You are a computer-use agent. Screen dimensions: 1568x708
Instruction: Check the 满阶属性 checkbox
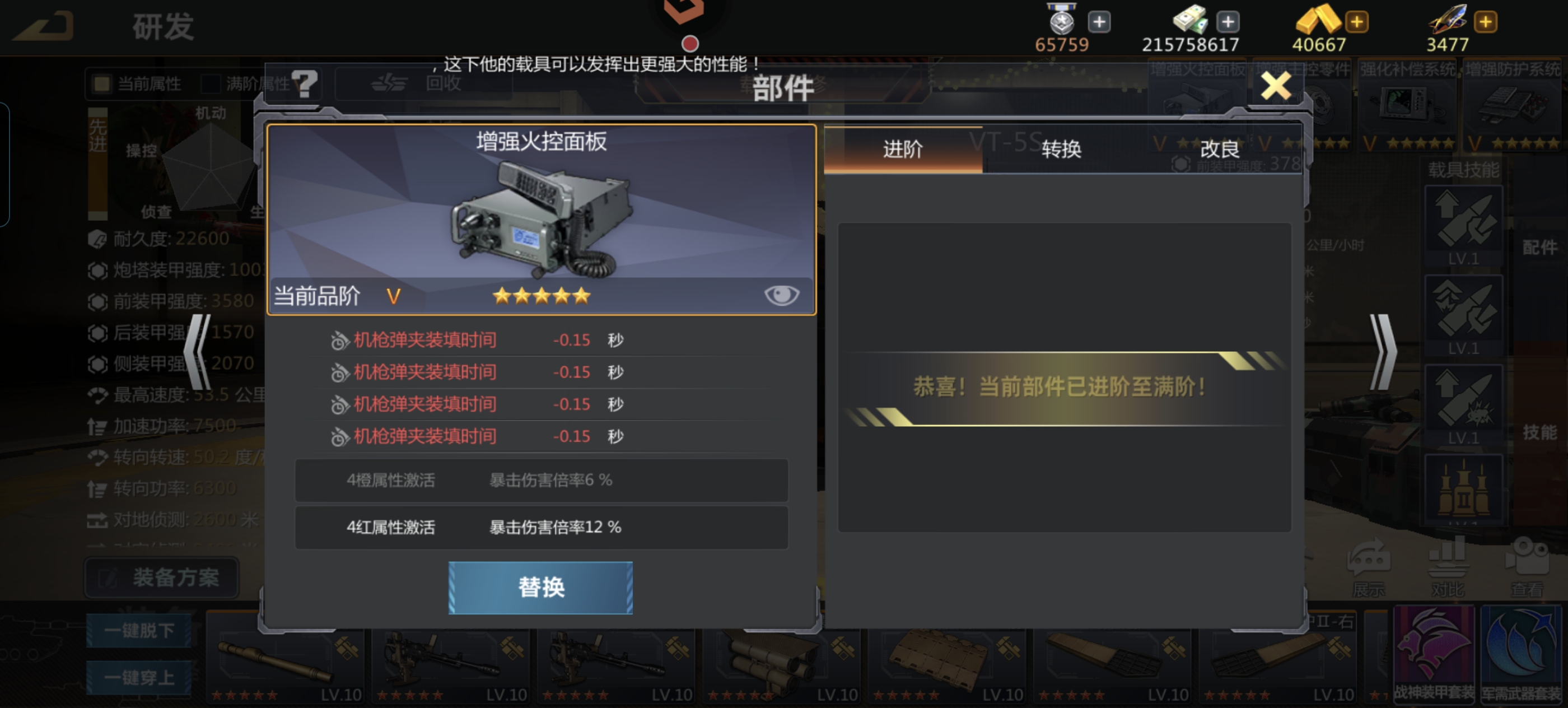point(211,84)
